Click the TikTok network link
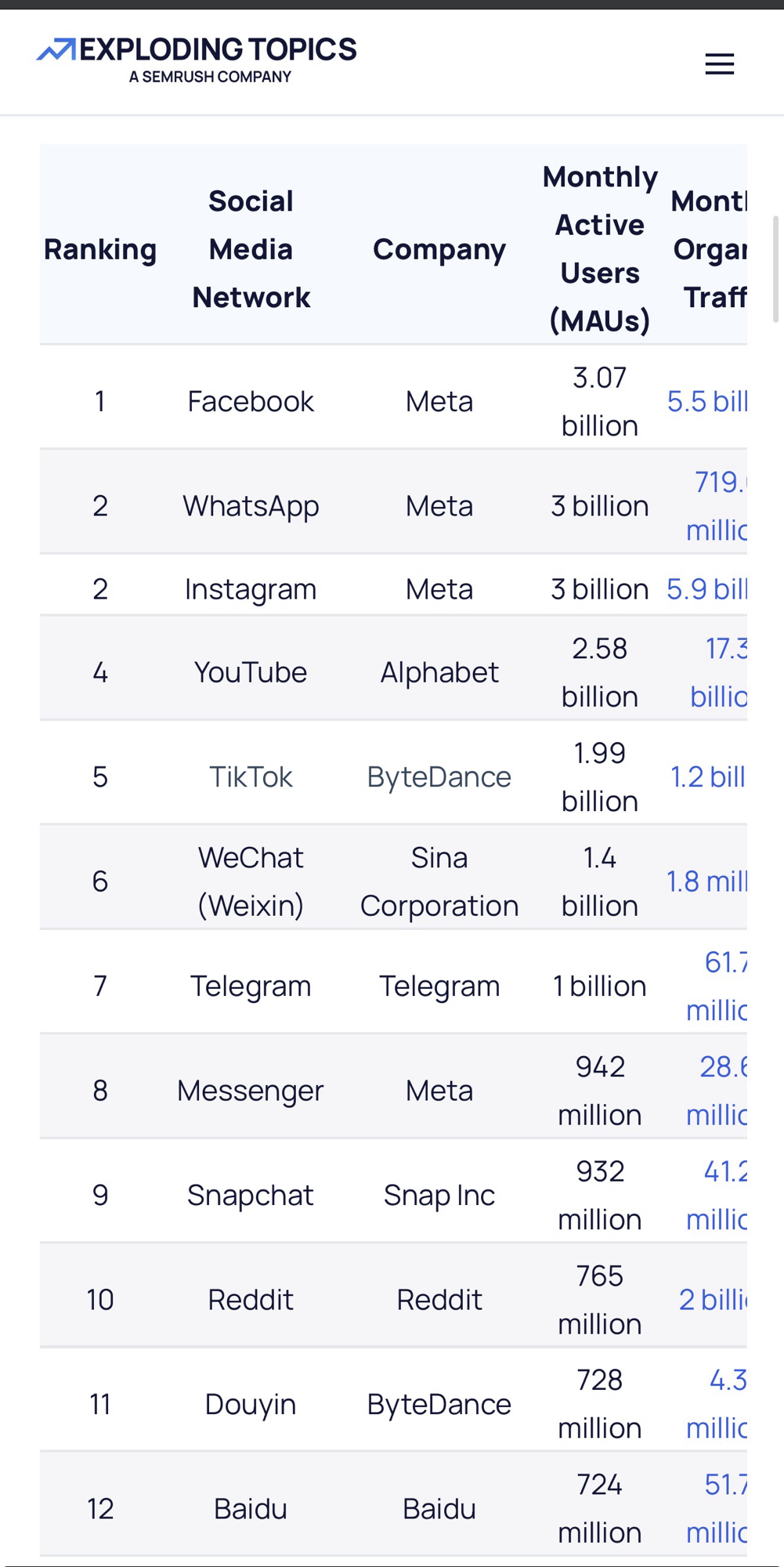Screen dimensions: 784x1567 tap(251, 776)
